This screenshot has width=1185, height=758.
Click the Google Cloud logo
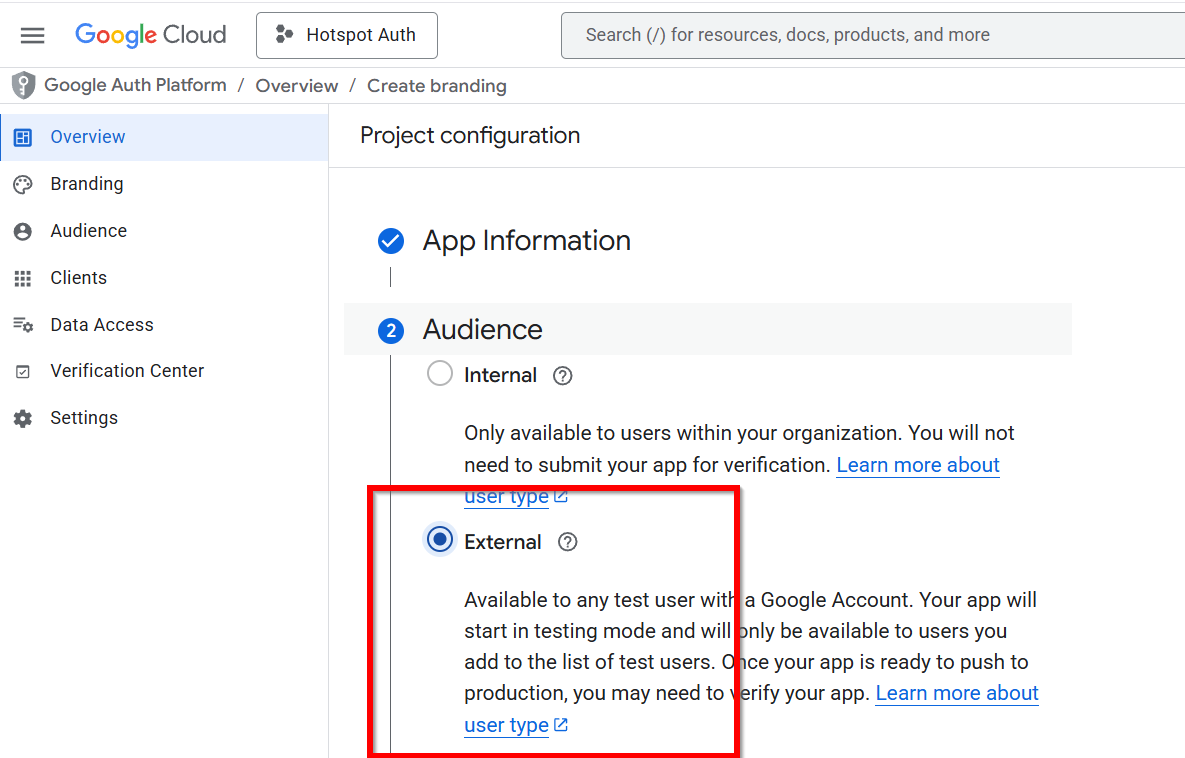(151, 35)
